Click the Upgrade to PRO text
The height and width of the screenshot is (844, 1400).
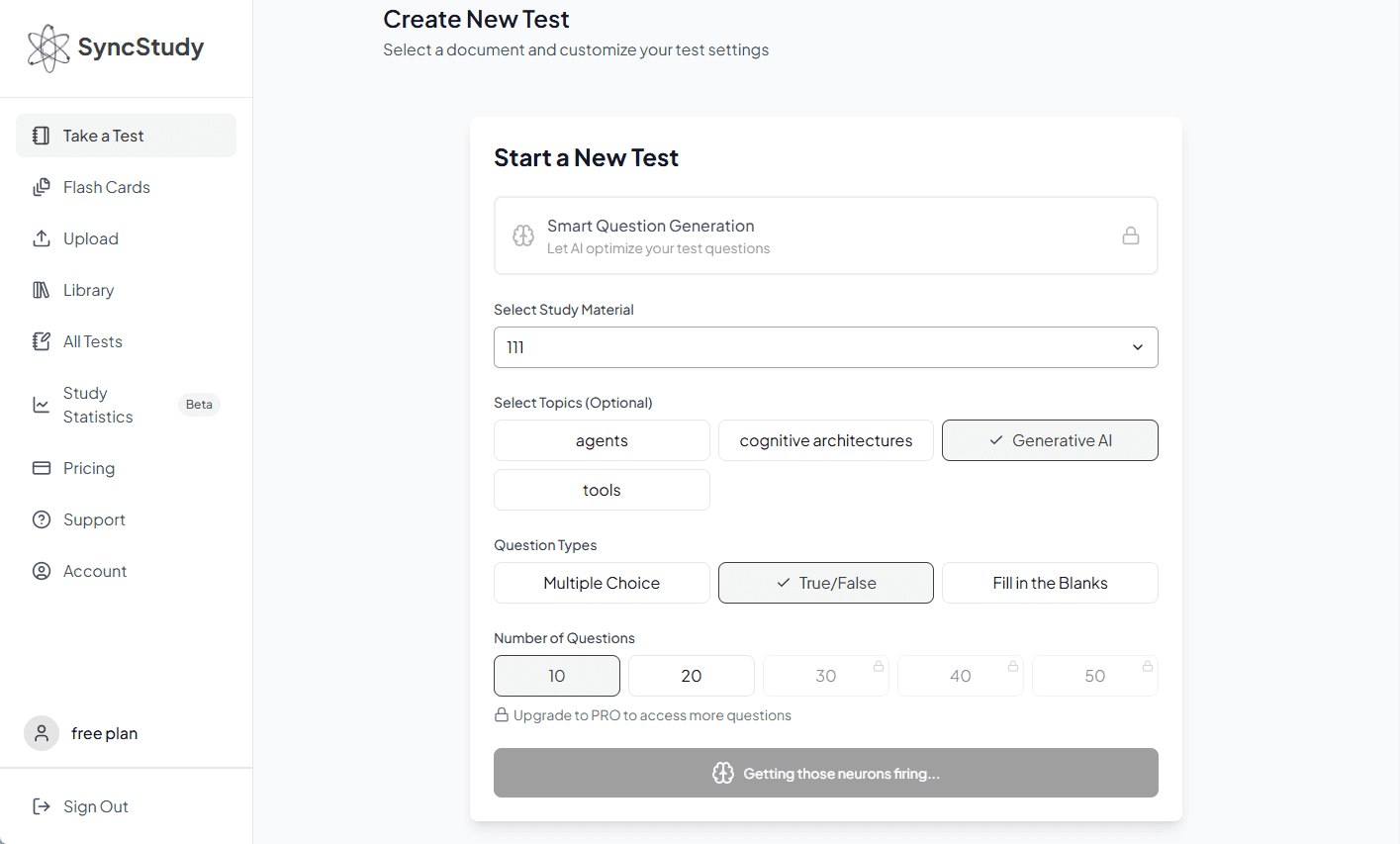(651, 715)
